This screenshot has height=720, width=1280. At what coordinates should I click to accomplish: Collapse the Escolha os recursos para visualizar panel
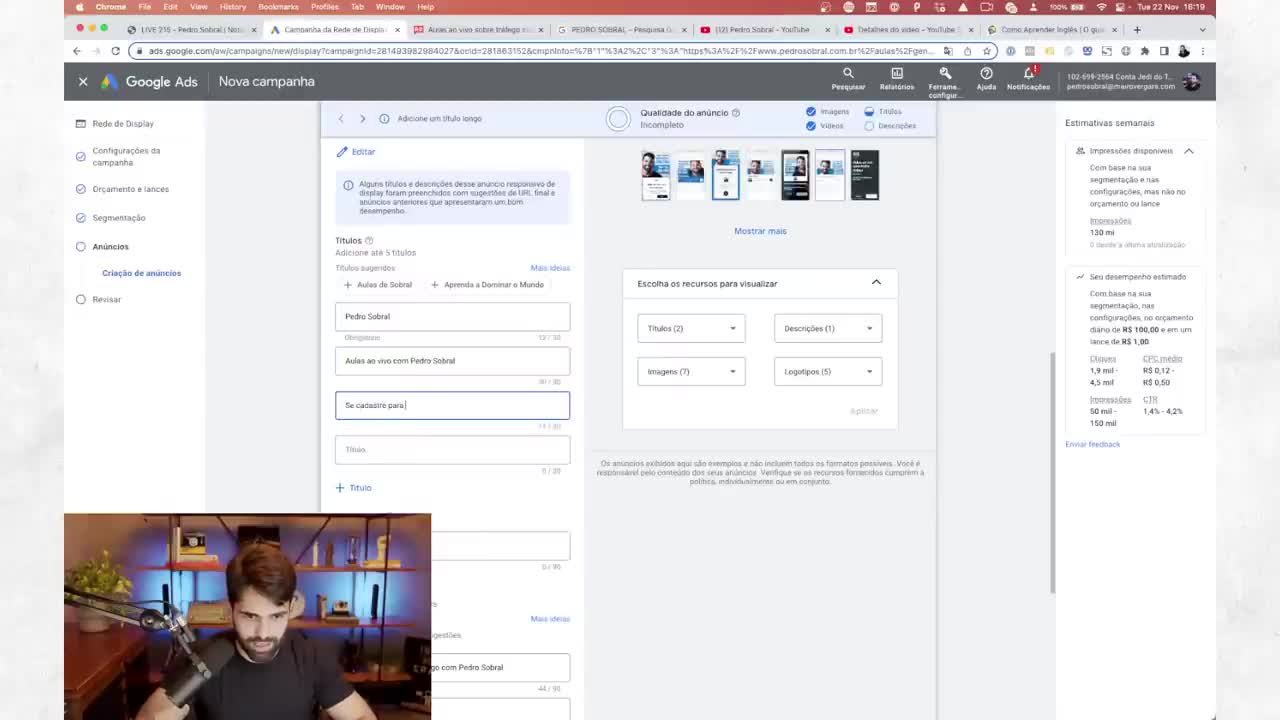coord(876,283)
